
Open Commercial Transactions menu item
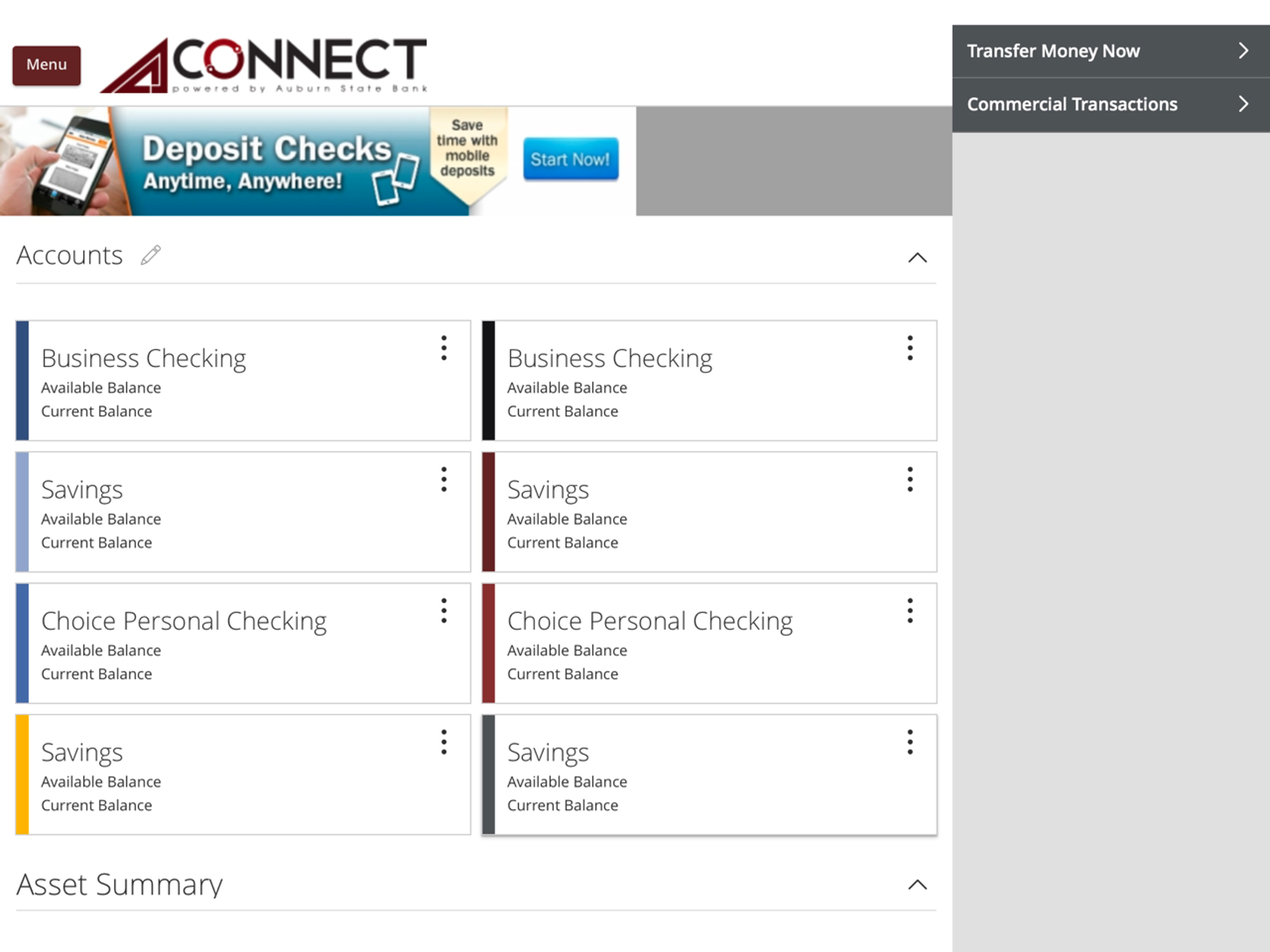(1111, 105)
